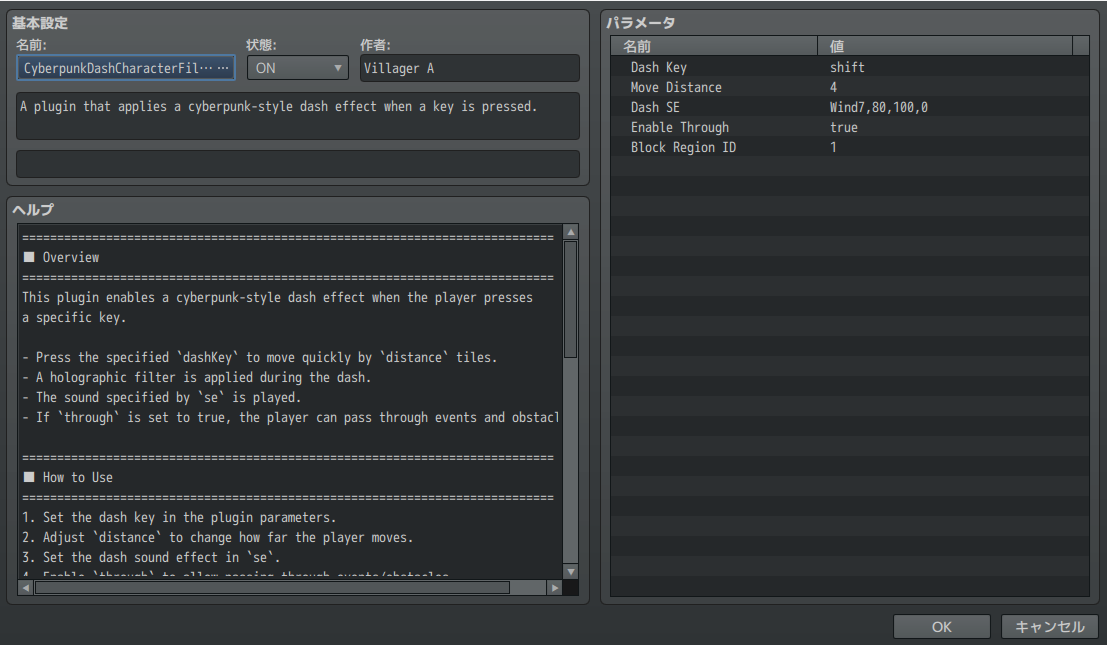
Task: Select the Move Distance parameter row
Action: coord(849,87)
